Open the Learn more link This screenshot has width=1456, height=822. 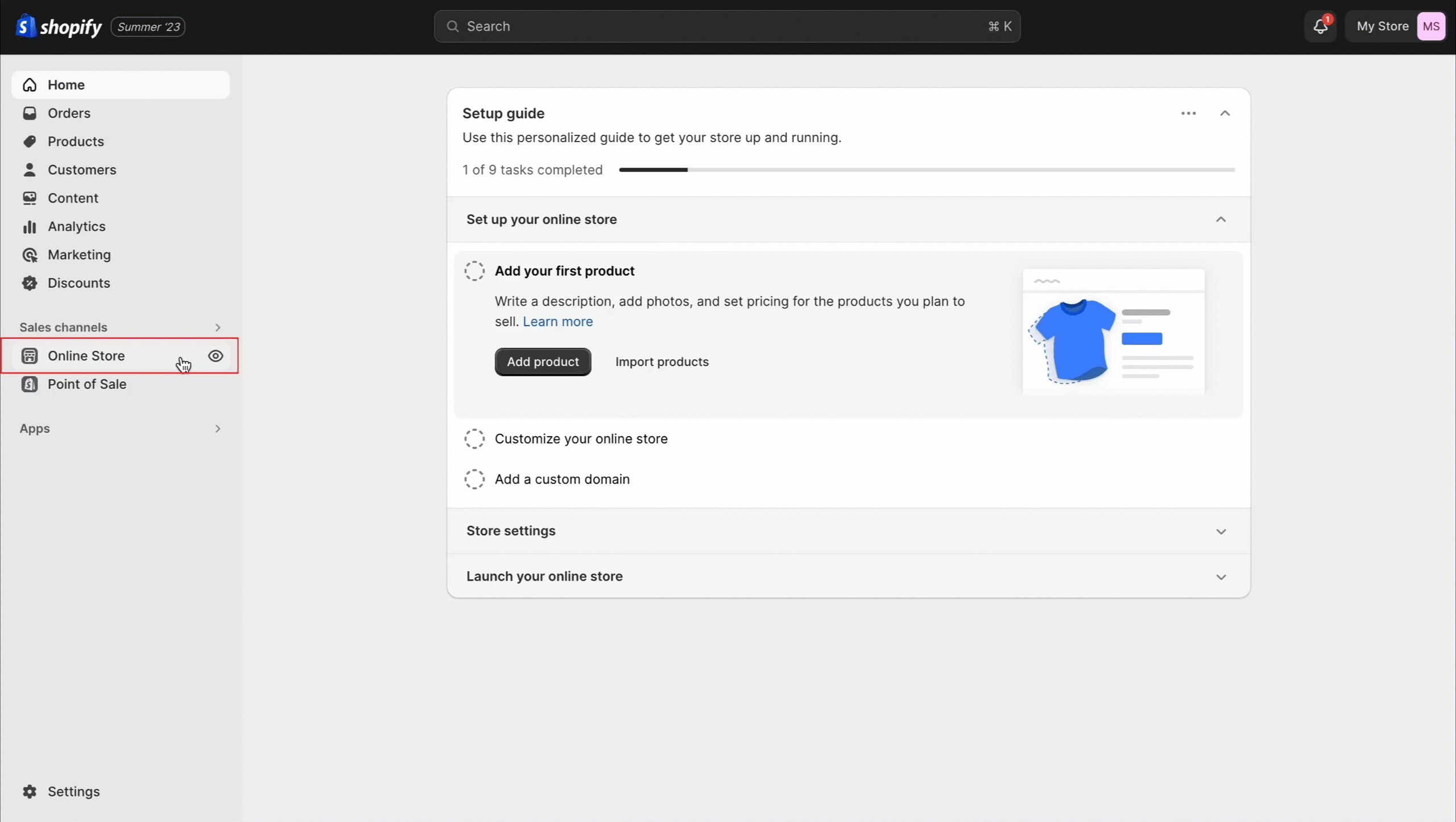click(x=557, y=322)
